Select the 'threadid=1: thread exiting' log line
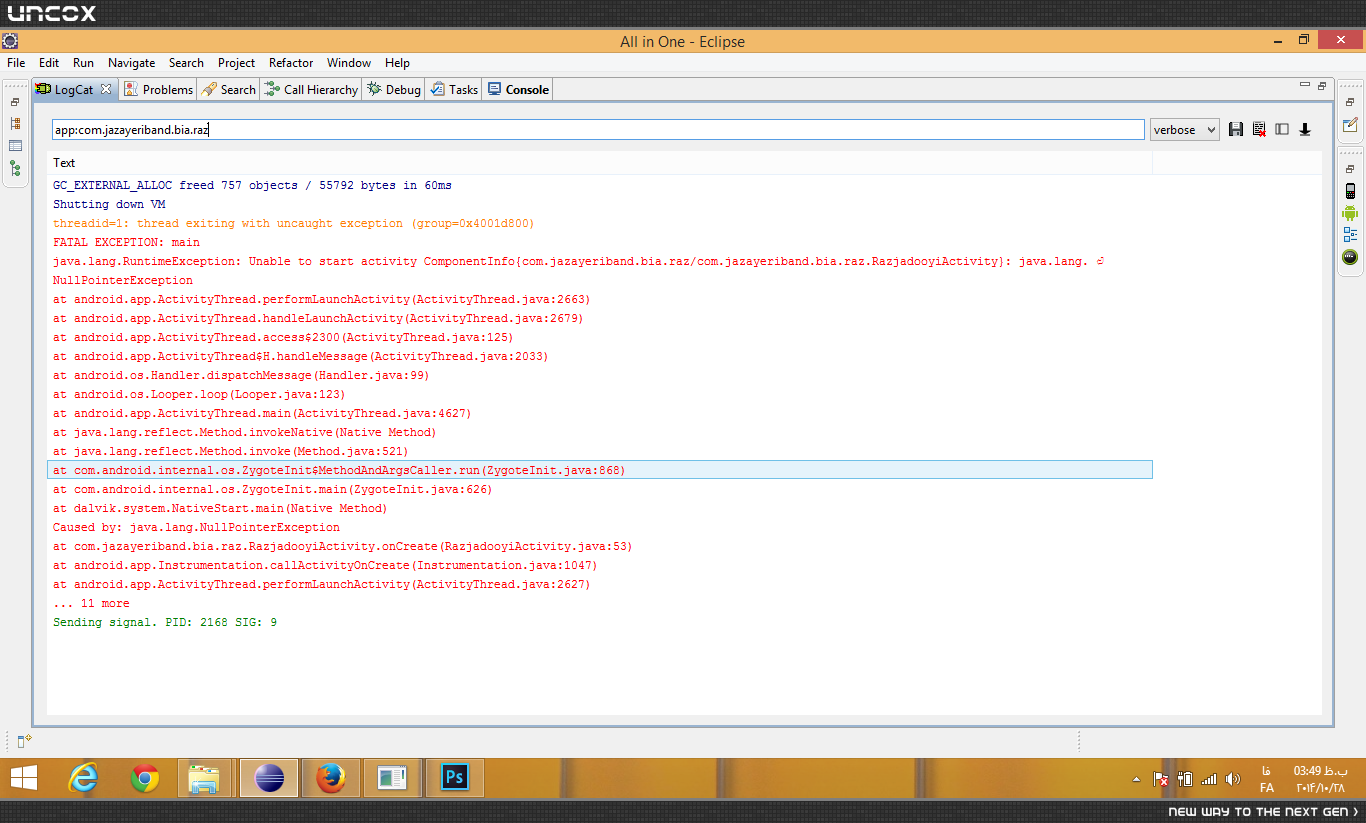Viewport: 1366px width, 823px height. click(x=600, y=223)
